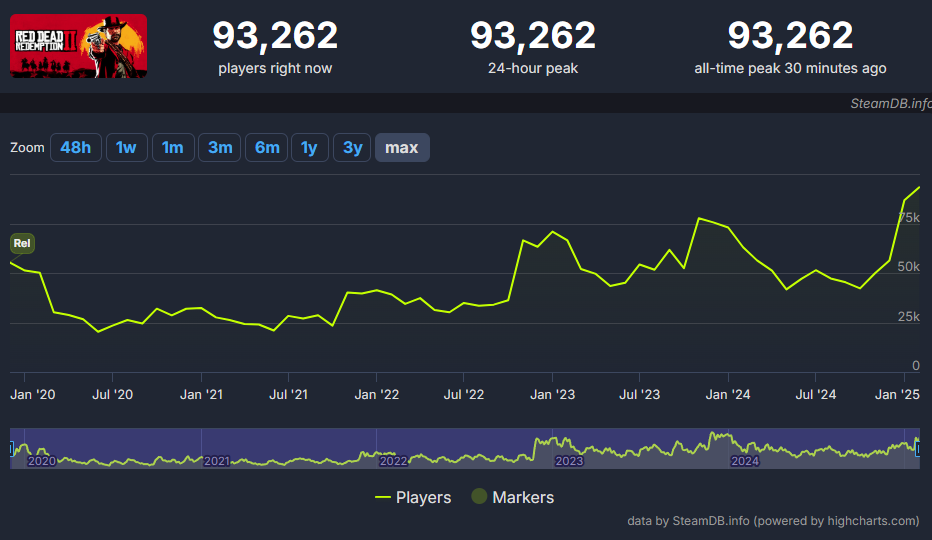Select the 48h zoom range

point(75,147)
